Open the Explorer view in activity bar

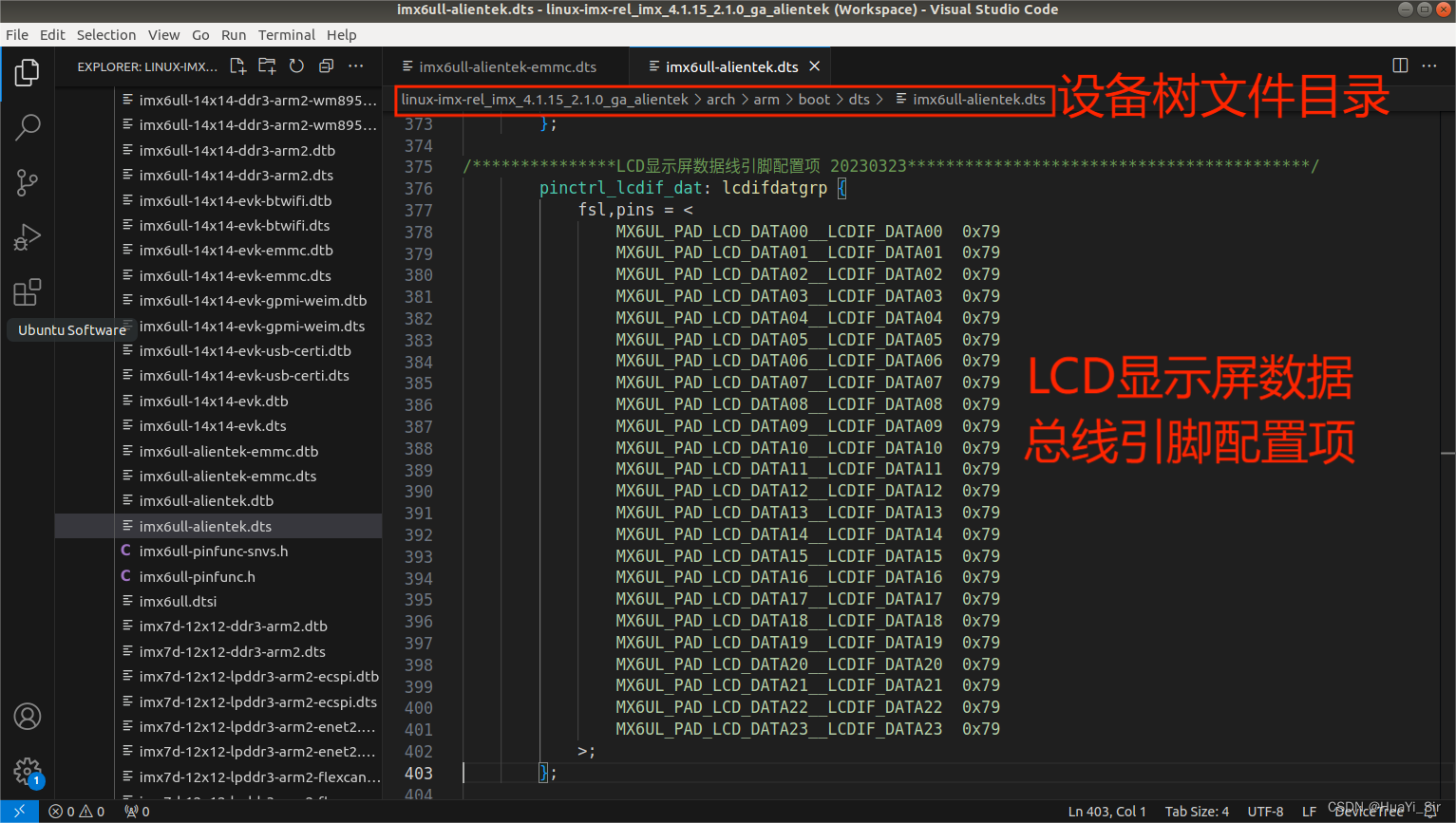tap(27, 72)
